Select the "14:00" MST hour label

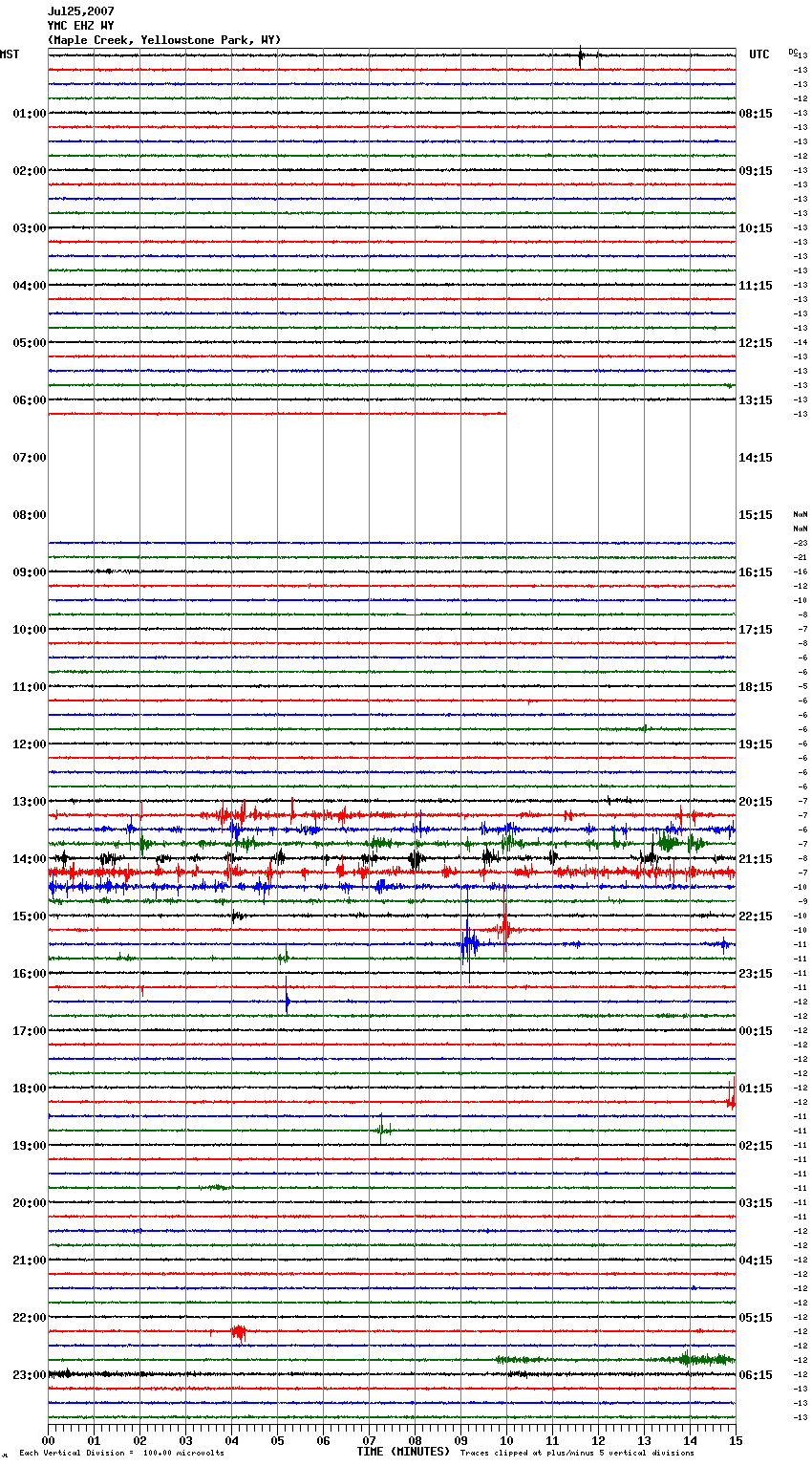point(30,859)
